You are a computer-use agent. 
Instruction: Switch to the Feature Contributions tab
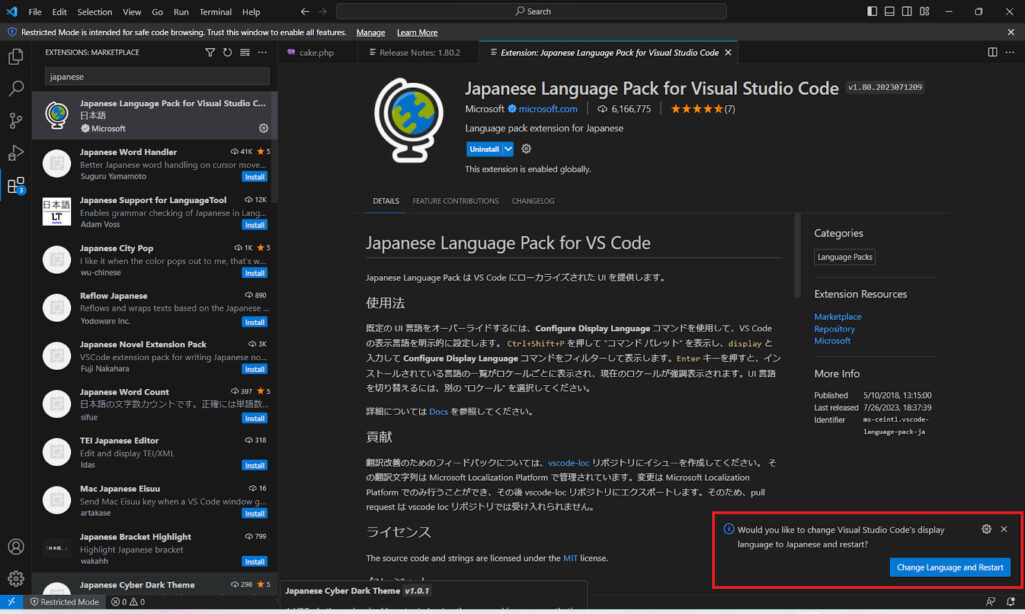pyautogui.click(x=455, y=201)
